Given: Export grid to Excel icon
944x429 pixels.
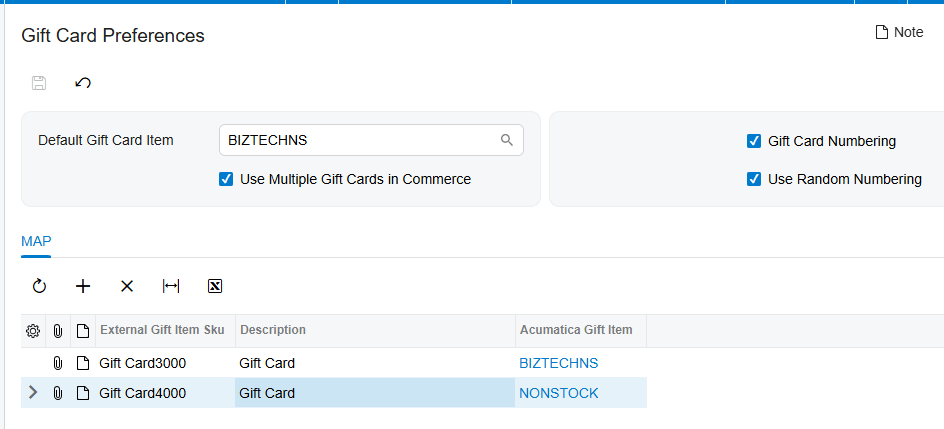Looking at the screenshot, I should pos(215,286).
